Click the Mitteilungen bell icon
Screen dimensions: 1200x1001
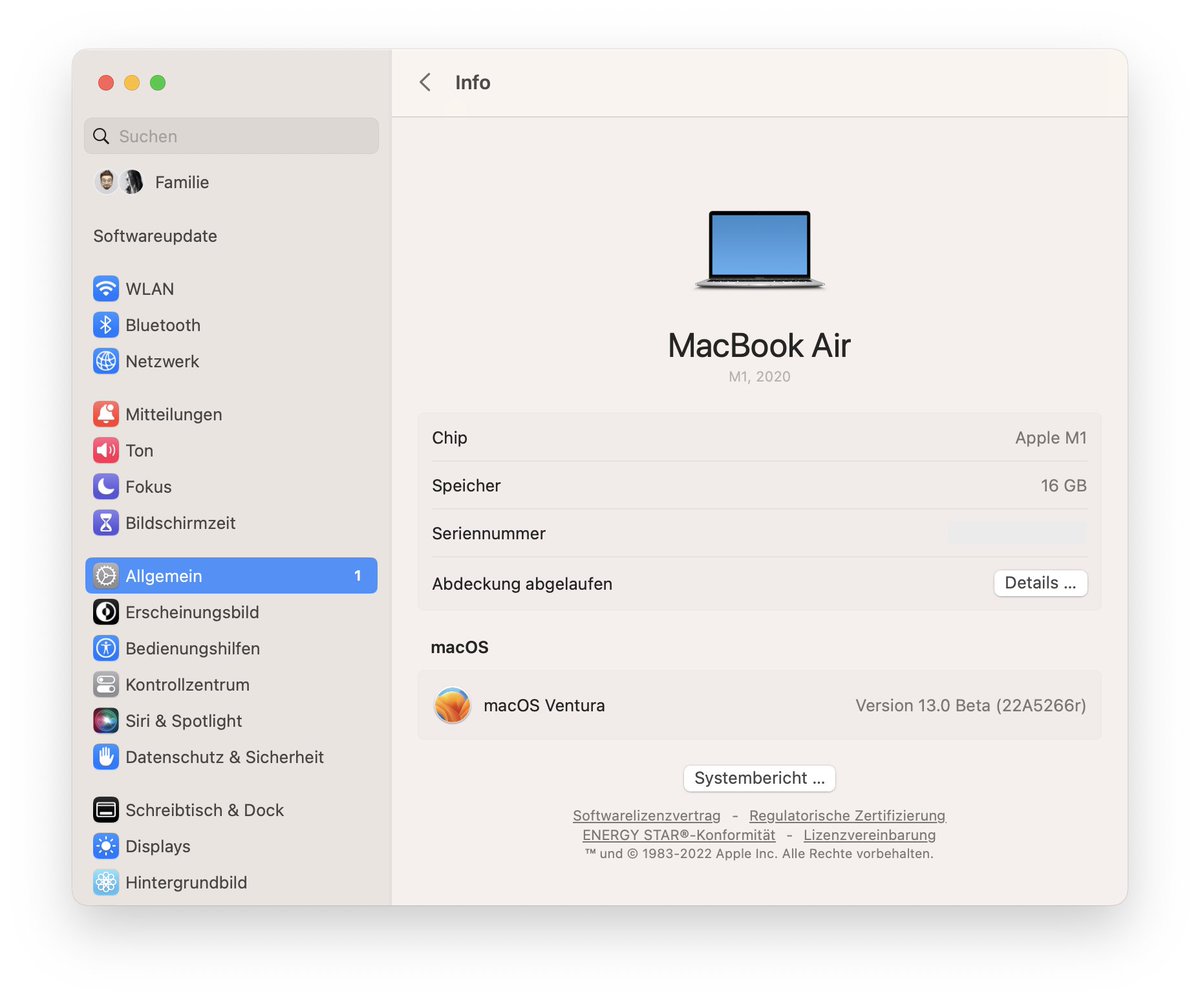tap(106, 414)
